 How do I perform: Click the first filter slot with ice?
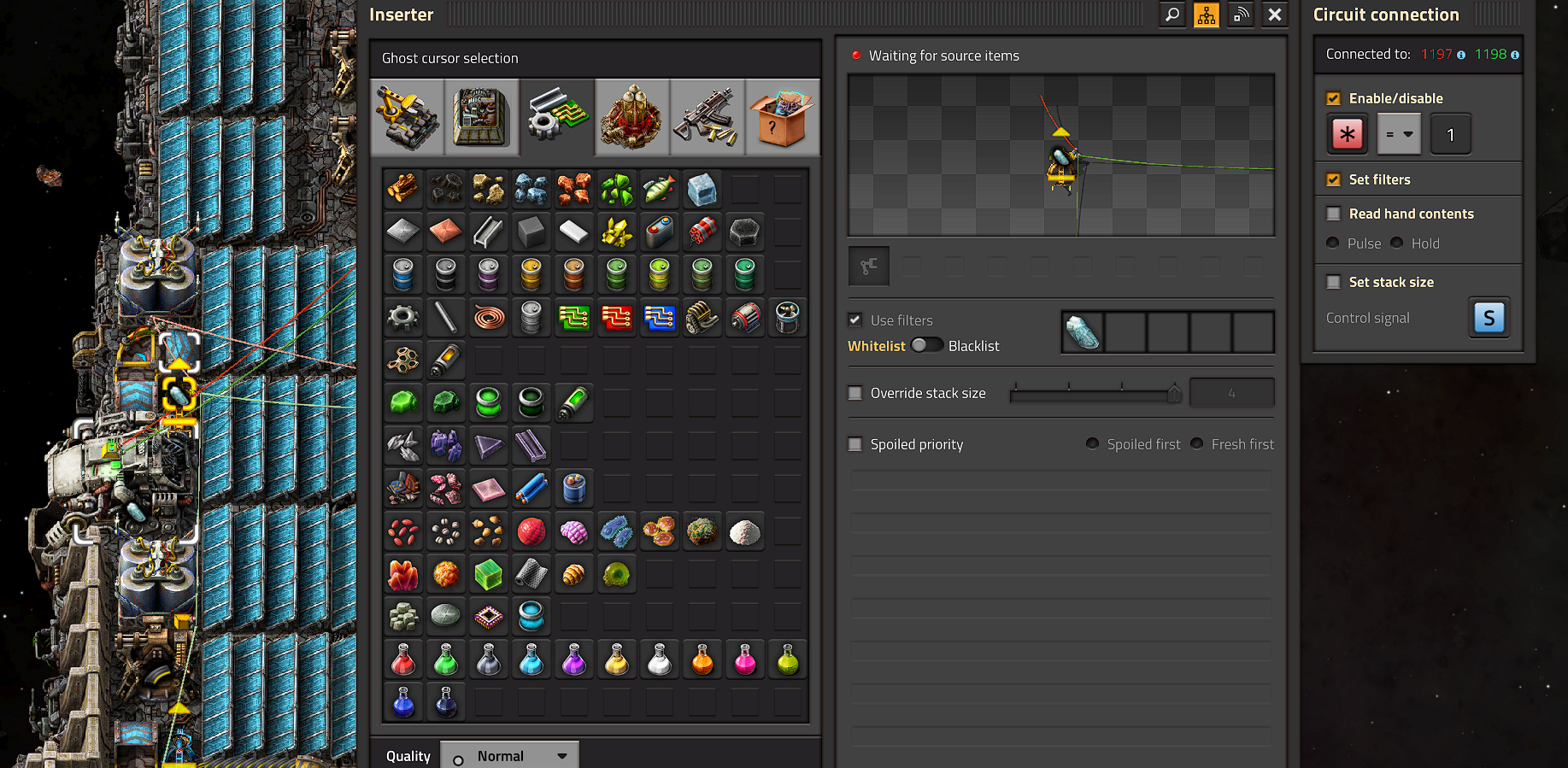(1083, 332)
